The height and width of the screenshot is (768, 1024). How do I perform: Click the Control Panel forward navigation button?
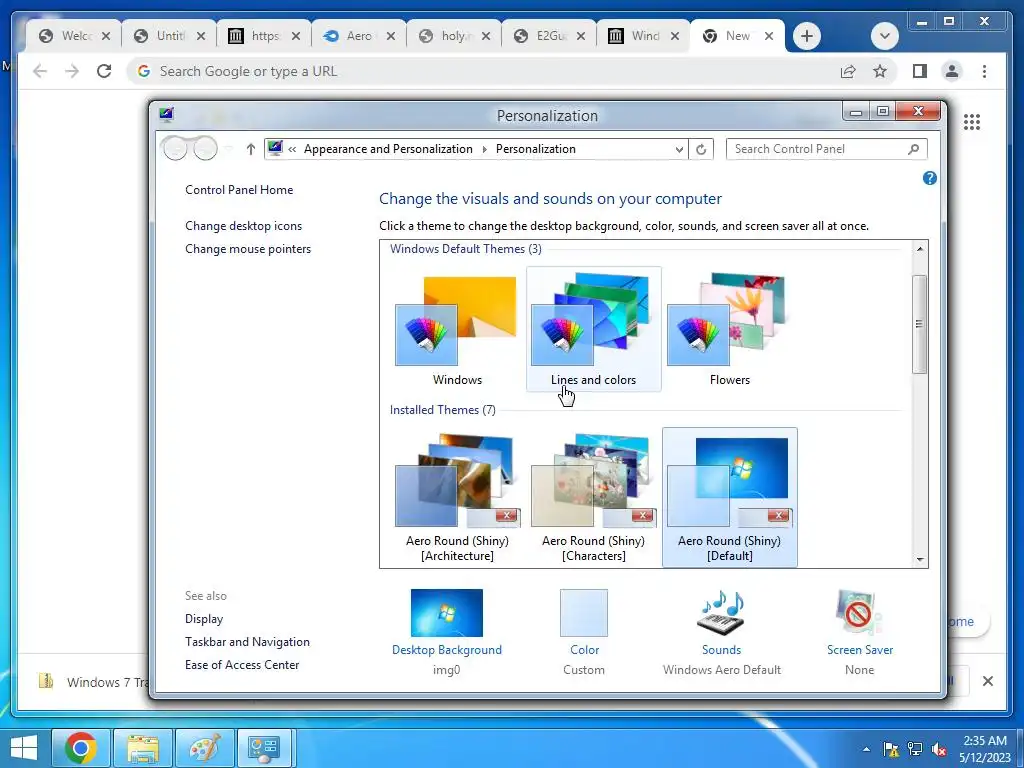(x=205, y=149)
